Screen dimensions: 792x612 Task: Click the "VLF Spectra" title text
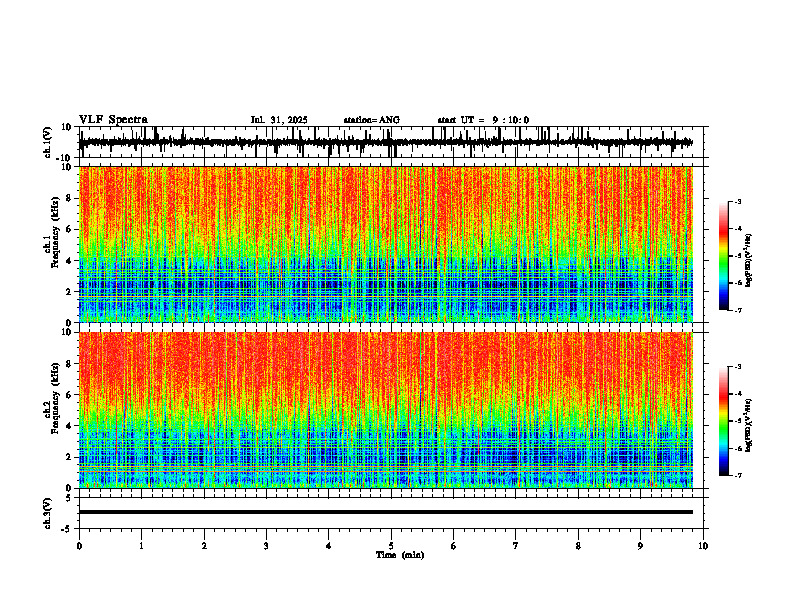coord(113,120)
